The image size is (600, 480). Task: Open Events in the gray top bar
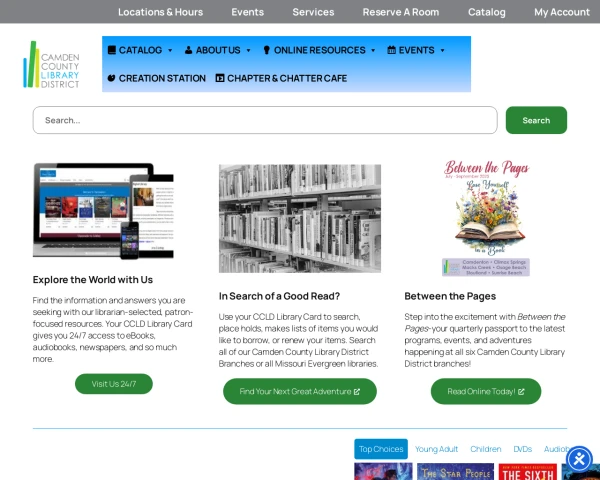[x=248, y=12]
